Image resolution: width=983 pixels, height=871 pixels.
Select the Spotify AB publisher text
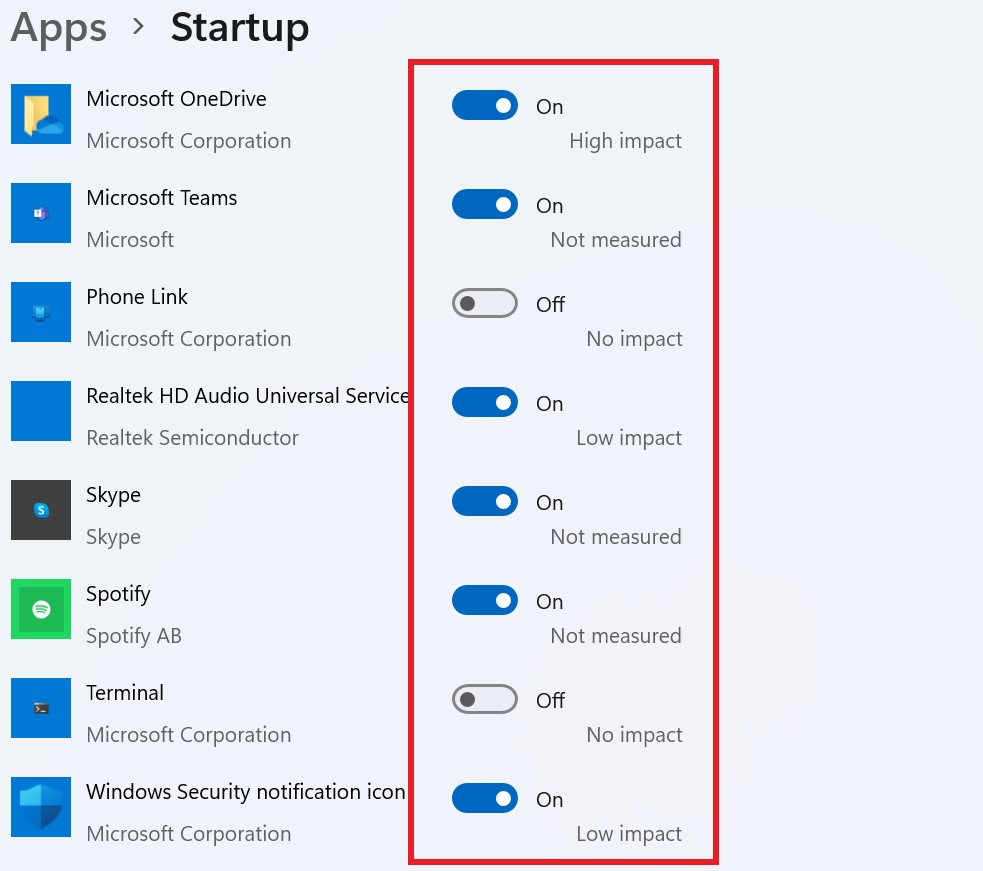(133, 636)
